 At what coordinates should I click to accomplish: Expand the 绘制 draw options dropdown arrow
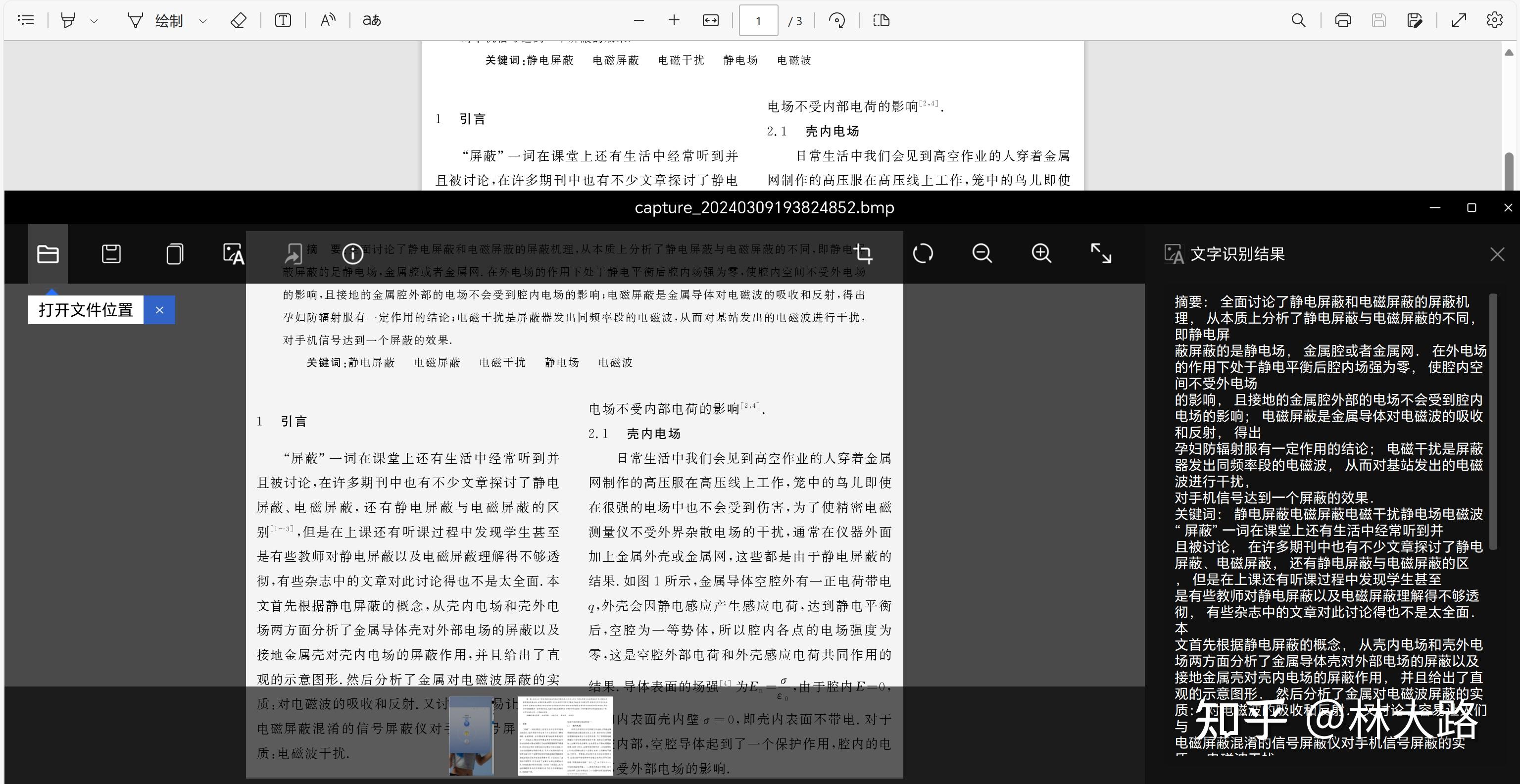[203, 21]
